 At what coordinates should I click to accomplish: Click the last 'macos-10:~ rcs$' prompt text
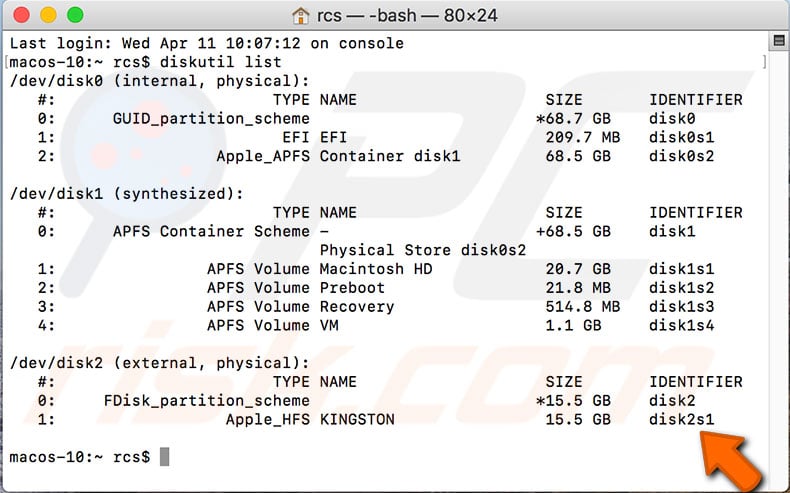[x=80, y=457]
